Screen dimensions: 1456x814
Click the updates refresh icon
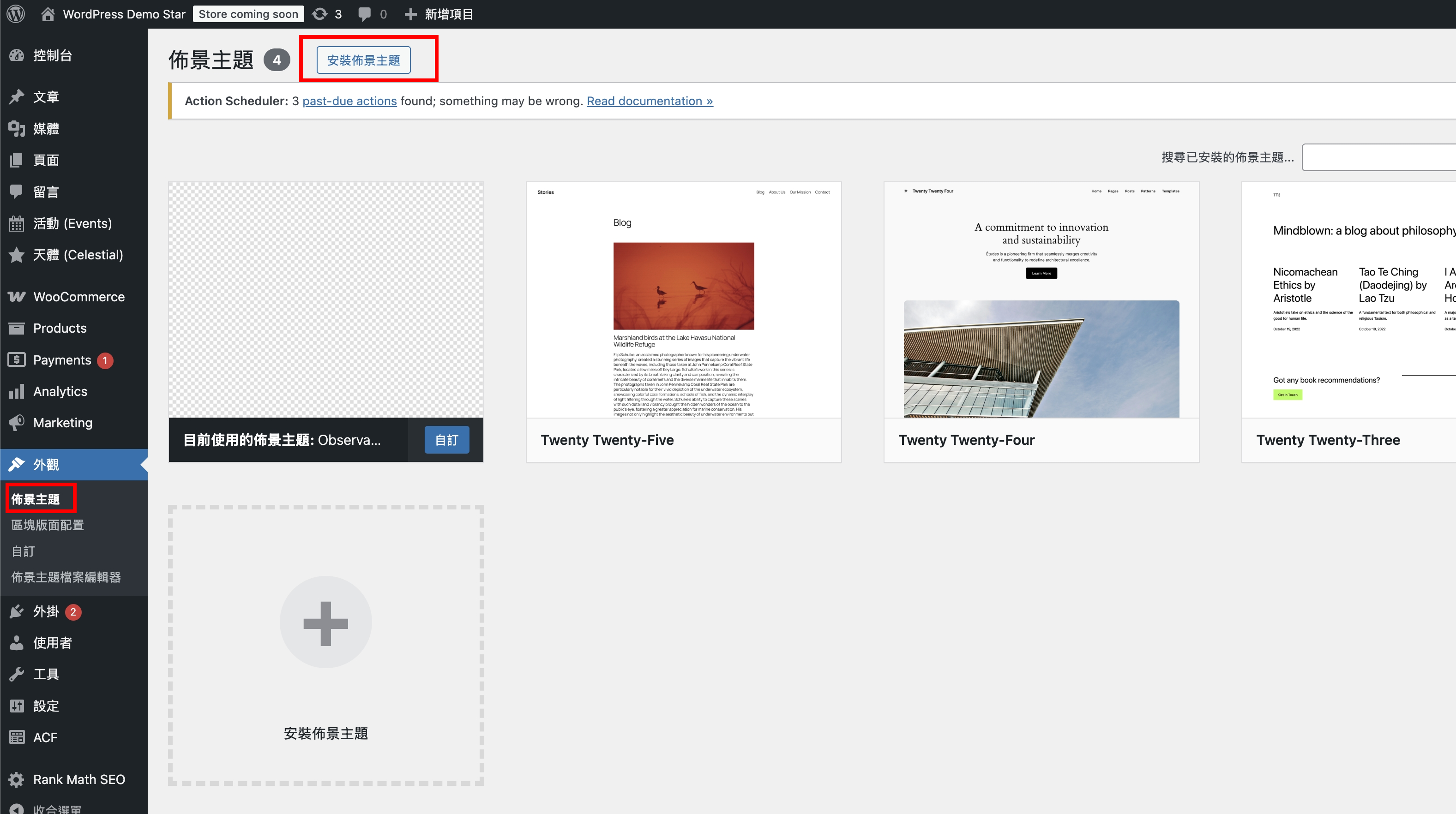tap(320, 13)
